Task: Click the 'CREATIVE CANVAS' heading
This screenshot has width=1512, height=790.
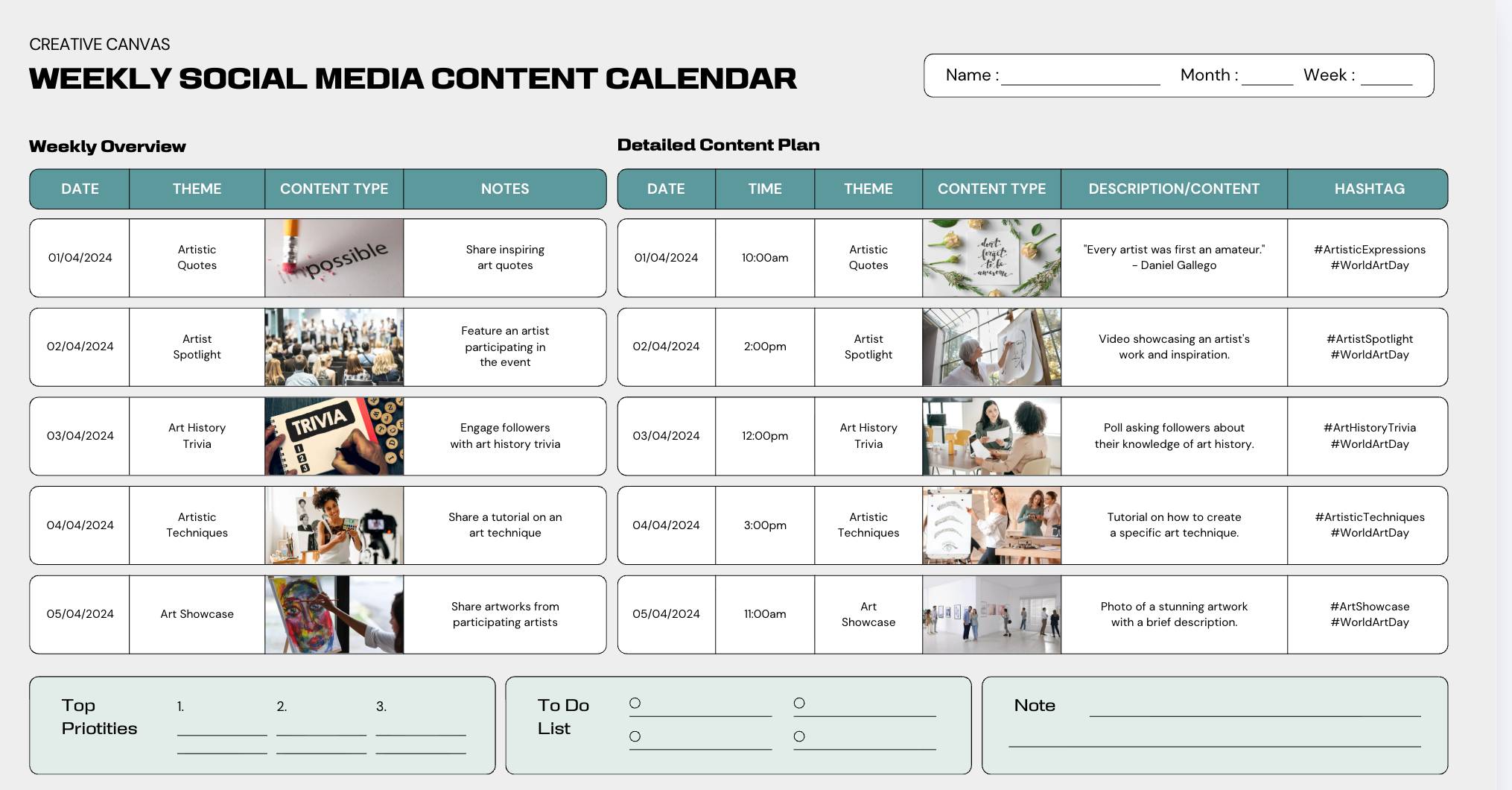Action: [x=100, y=44]
